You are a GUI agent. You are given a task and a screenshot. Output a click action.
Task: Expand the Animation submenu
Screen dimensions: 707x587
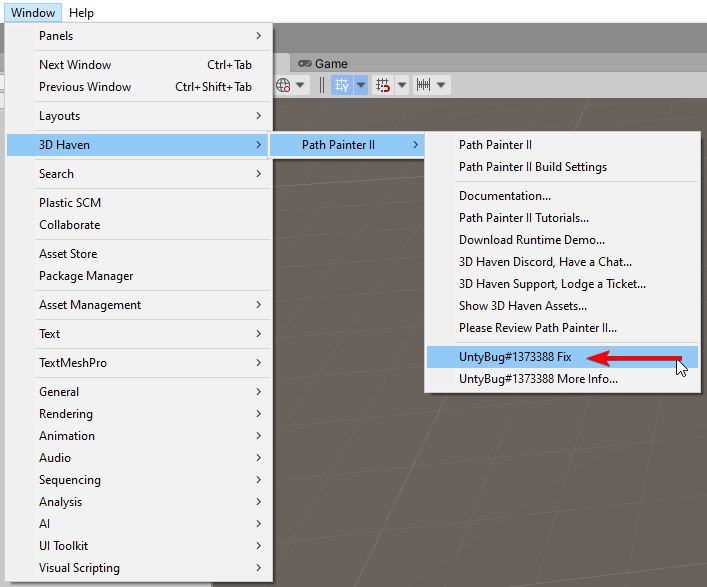(139, 436)
